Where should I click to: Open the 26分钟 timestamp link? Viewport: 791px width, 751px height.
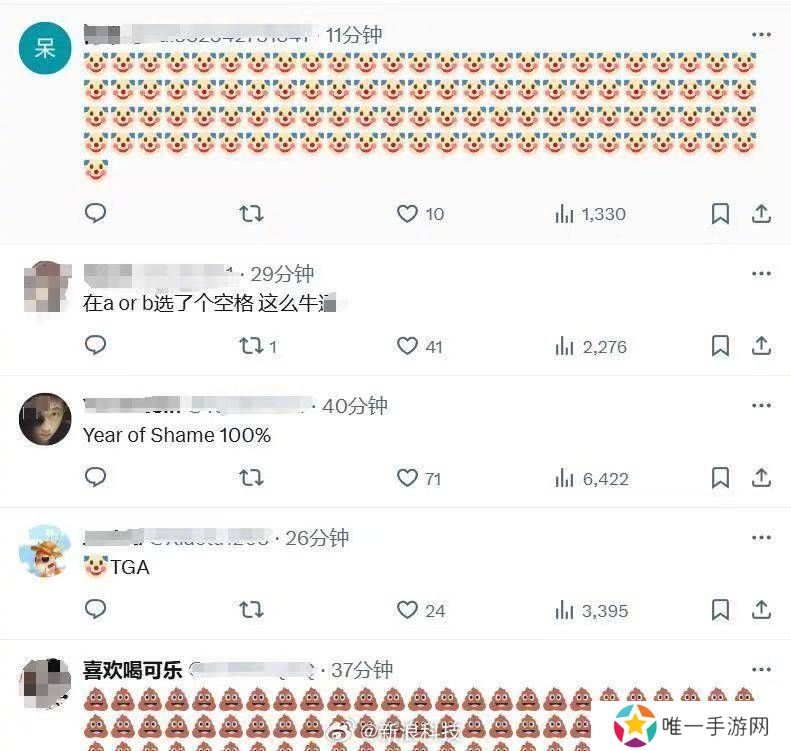coord(317,538)
